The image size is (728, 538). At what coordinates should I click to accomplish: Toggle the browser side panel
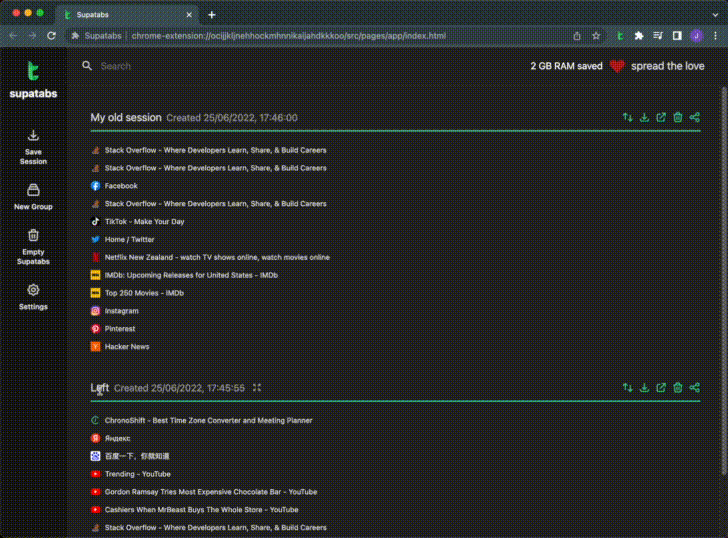click(677, 36)
